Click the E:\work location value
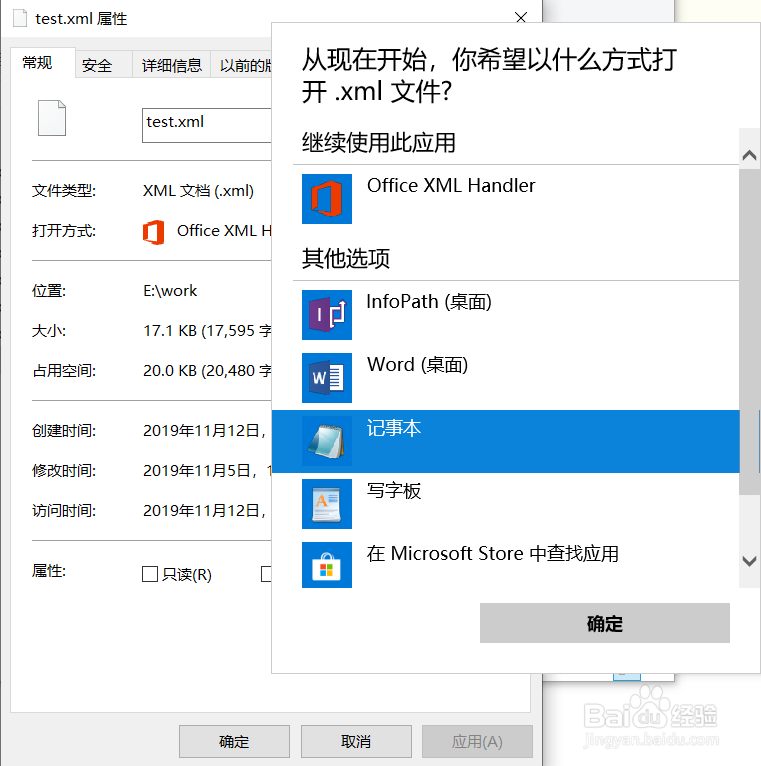The height and width of the screenshot is (766, 761). [170, 291]
